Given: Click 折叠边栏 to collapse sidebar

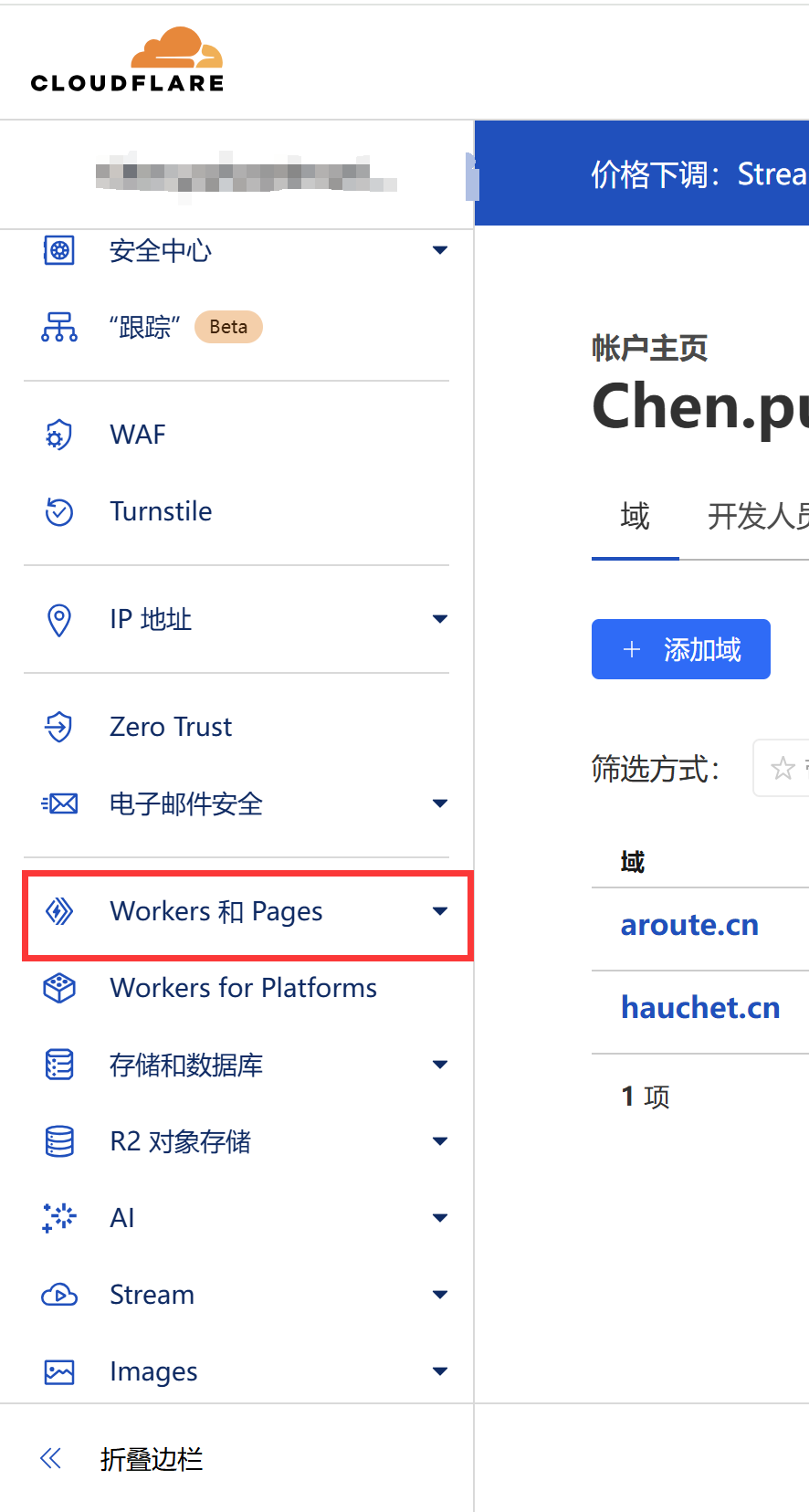Looking at the screenshot, I should (x=152, y=1459).
